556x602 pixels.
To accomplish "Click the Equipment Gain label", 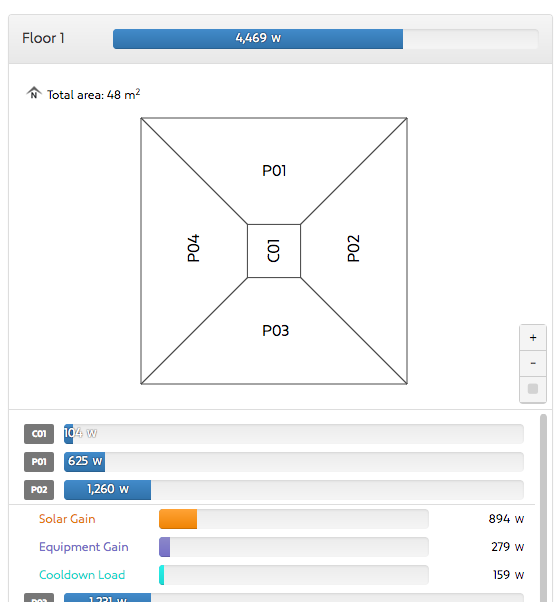I will click(84, 547).
